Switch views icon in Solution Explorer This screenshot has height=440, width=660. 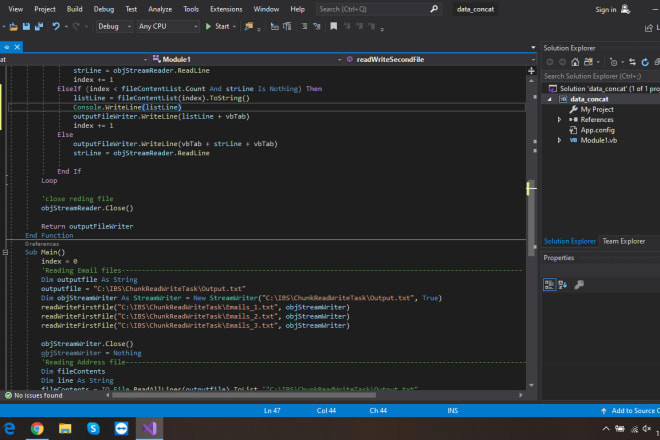pos(588,62)
